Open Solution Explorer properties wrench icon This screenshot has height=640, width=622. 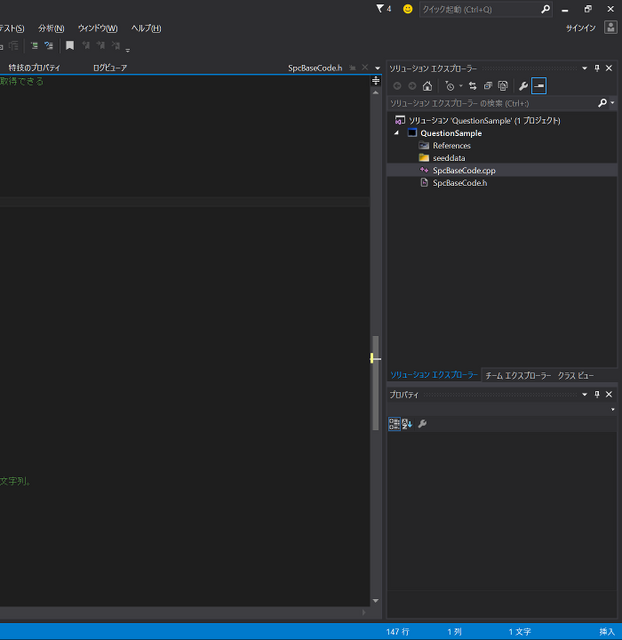[x=522, y=86]
